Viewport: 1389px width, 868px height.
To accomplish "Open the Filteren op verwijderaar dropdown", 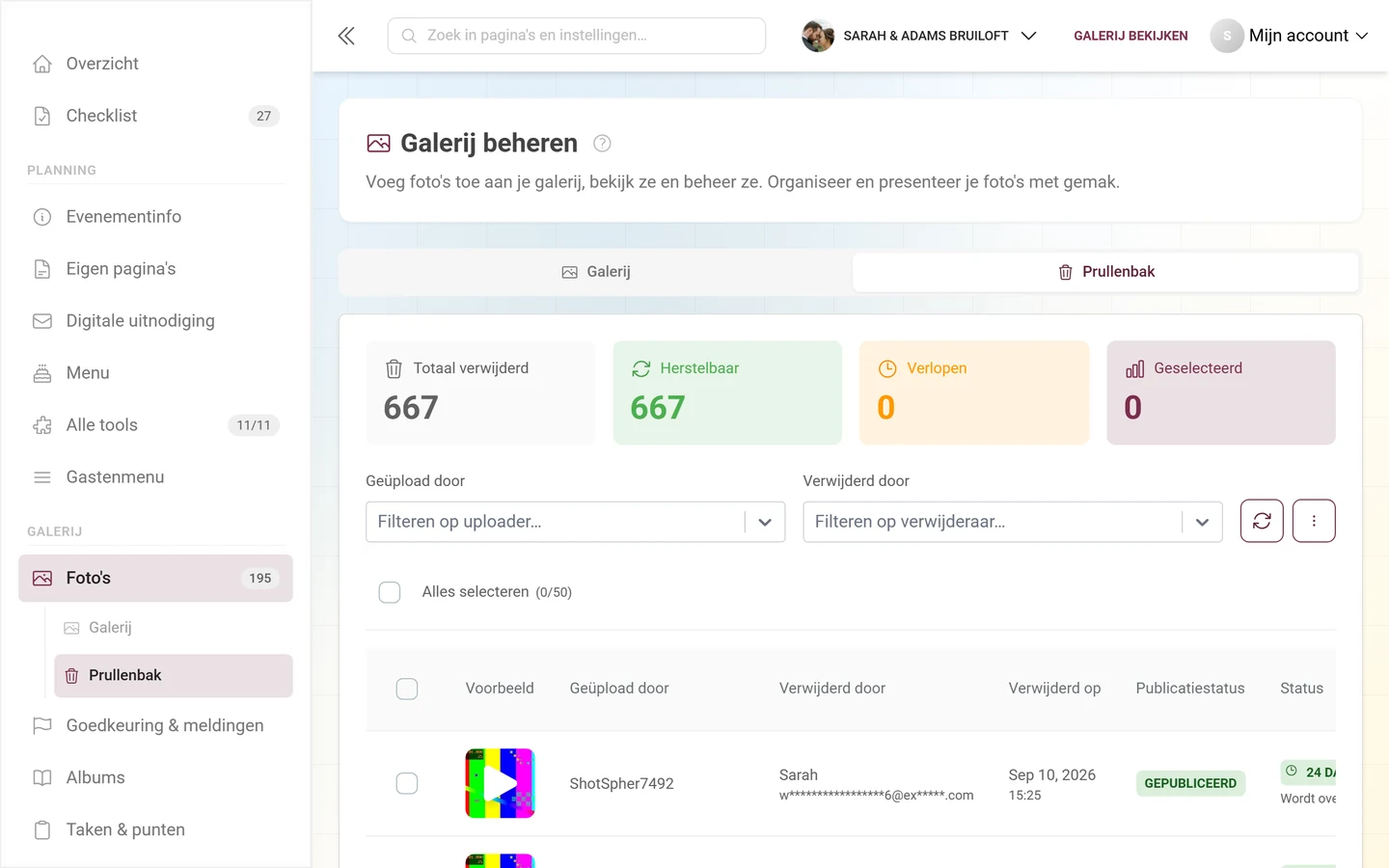I will [1013, 522].
